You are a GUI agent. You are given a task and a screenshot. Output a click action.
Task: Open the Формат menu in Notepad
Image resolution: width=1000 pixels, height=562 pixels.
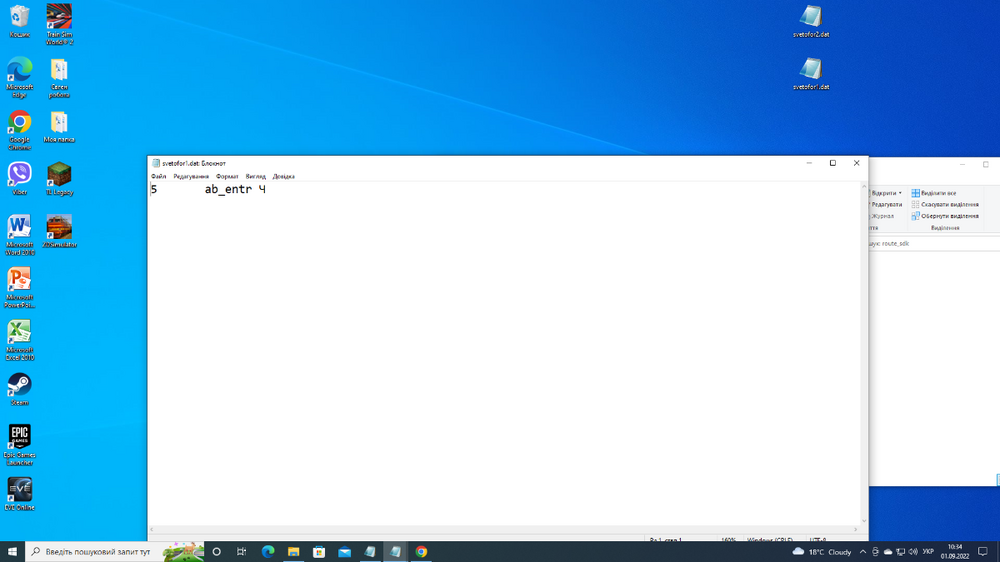(227, 177)
